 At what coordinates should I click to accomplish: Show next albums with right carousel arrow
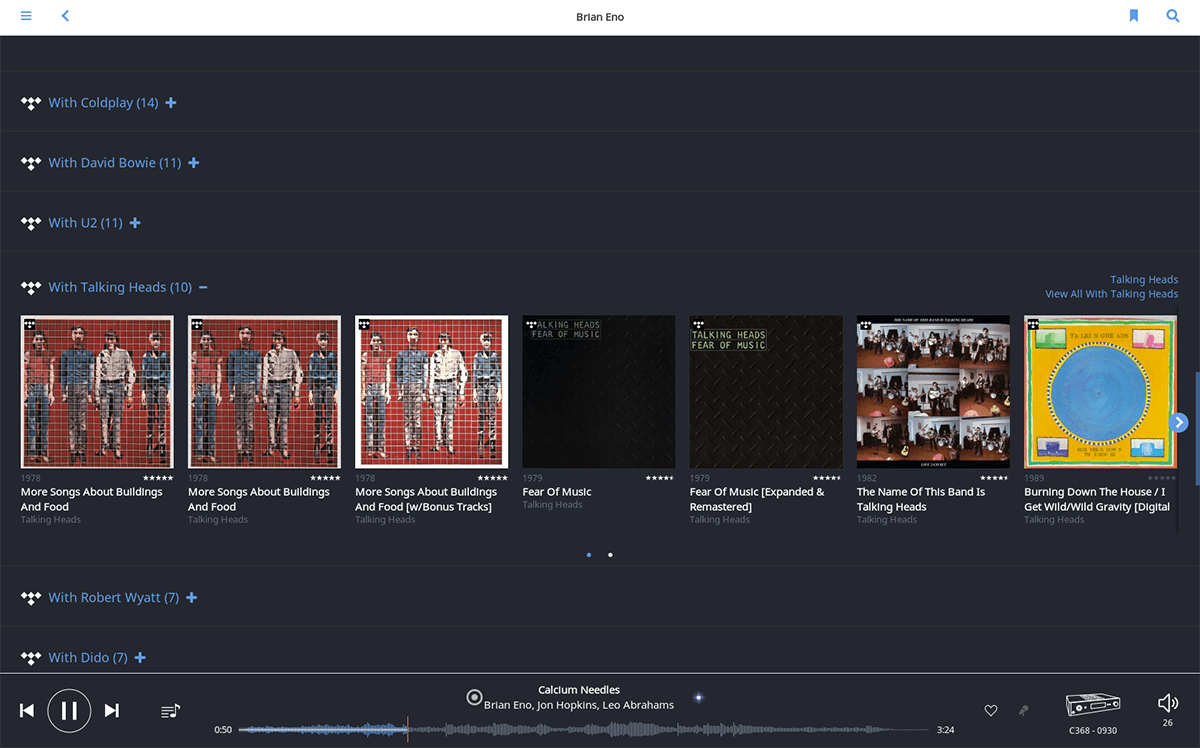pyautogui.click(x=1179, y=422)
